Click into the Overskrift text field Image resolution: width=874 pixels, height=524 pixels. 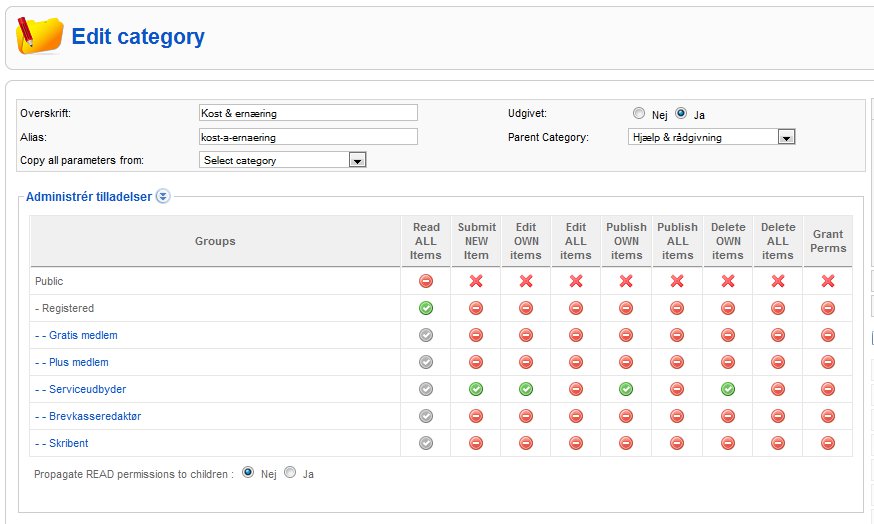(308, 113)
